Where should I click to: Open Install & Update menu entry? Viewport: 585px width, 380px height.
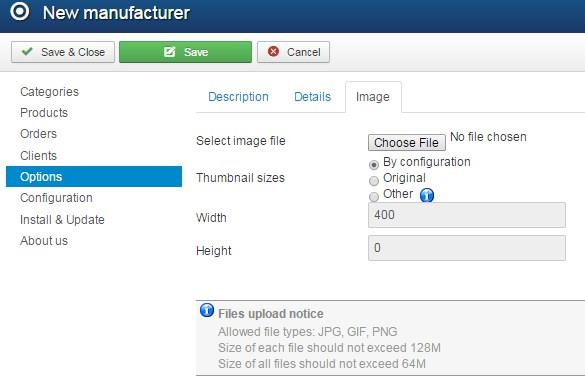tap(62, 220)
